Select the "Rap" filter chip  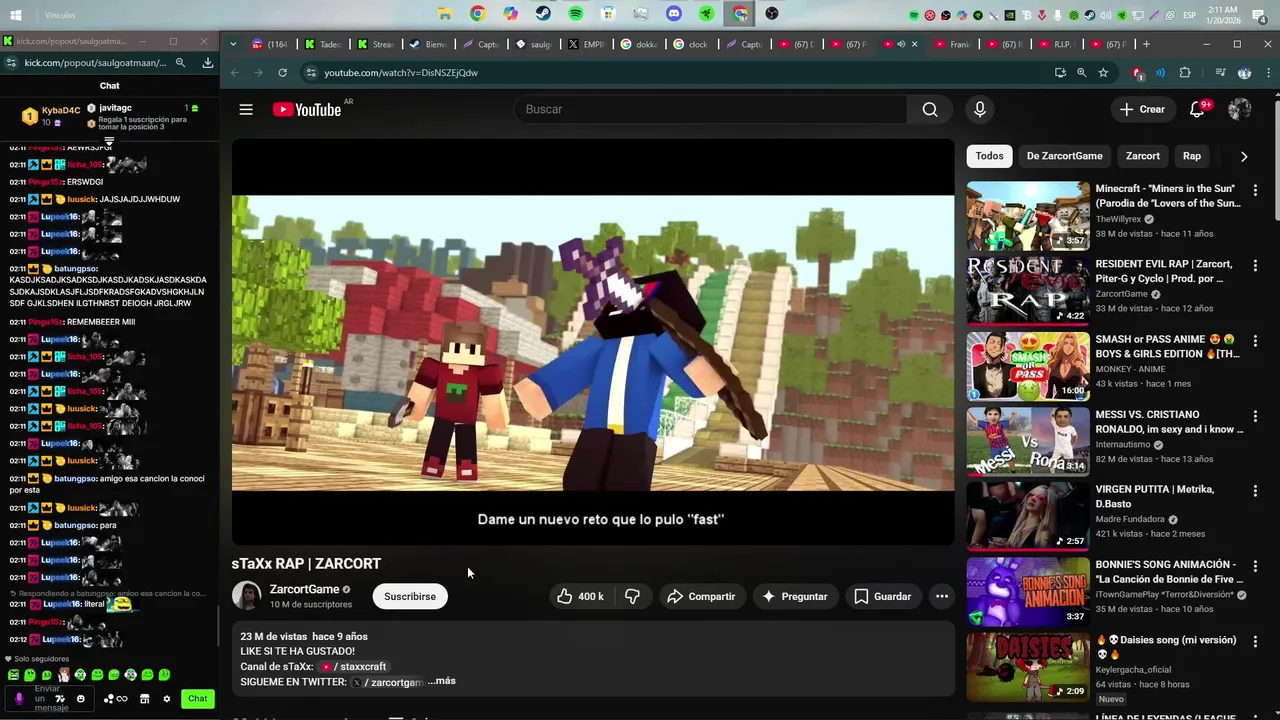[x=1192, y=156]
